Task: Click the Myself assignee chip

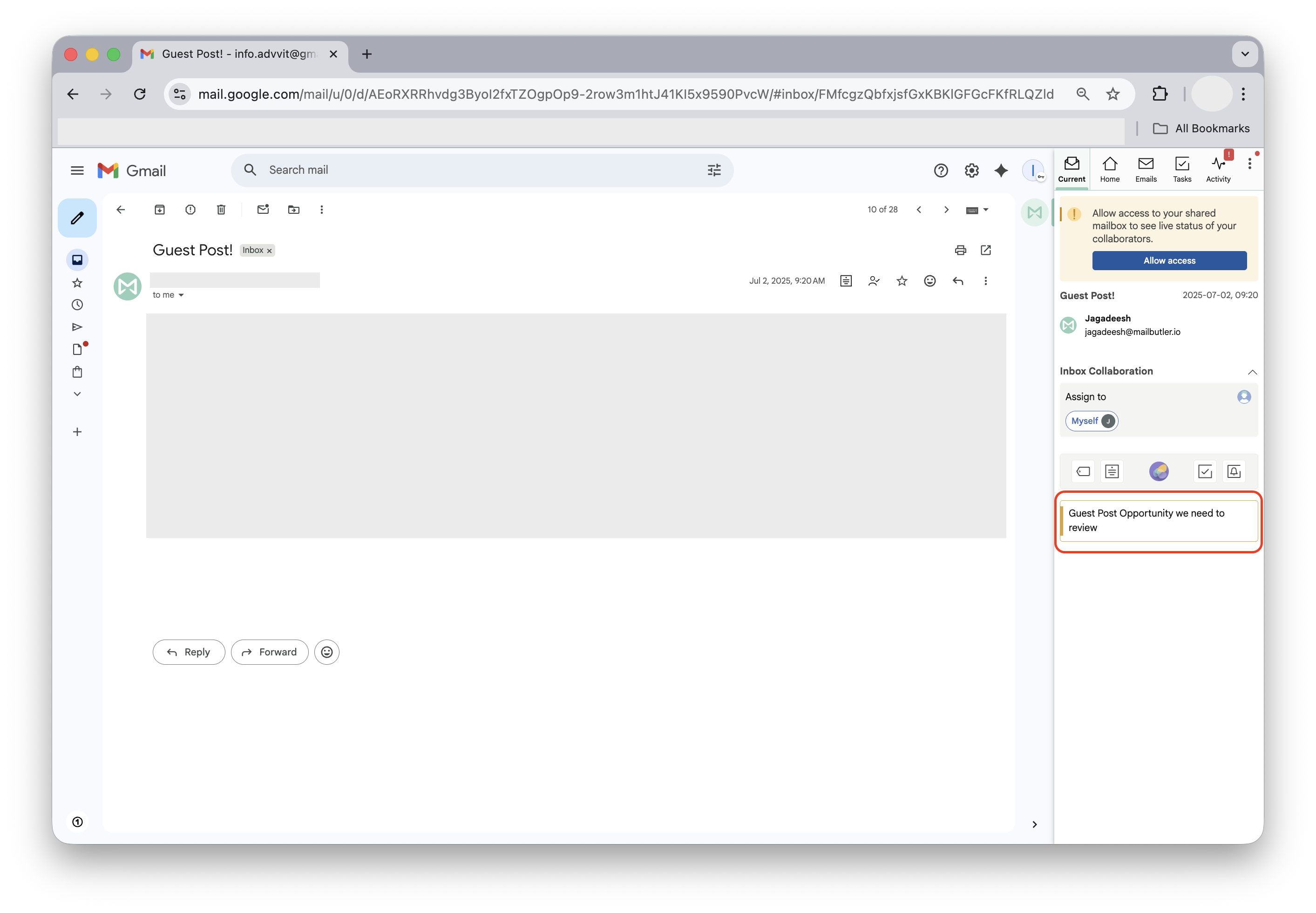Action: coord(1091,421)
